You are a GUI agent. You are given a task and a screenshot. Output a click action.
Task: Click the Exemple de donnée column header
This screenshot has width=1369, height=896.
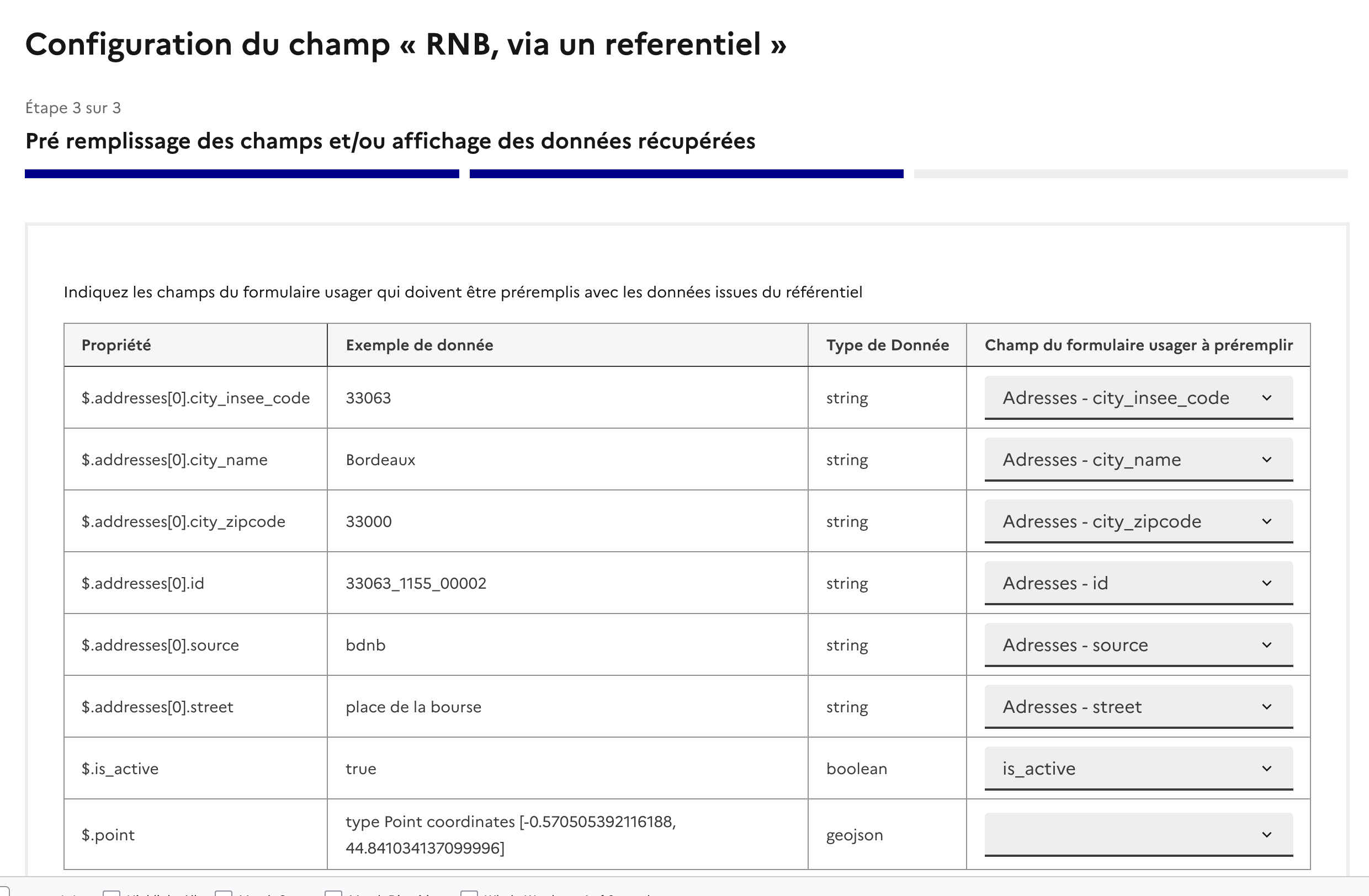click(420, 345)
